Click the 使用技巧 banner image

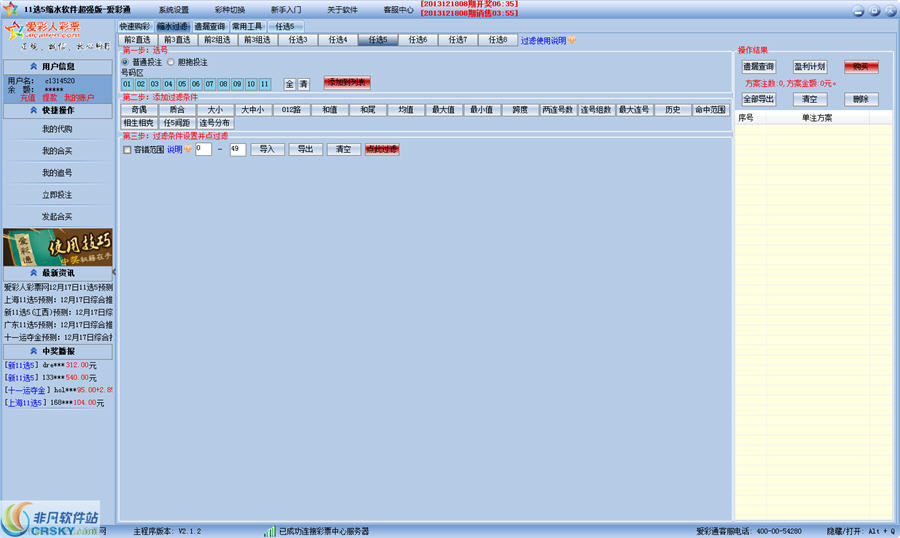(57, 247)
